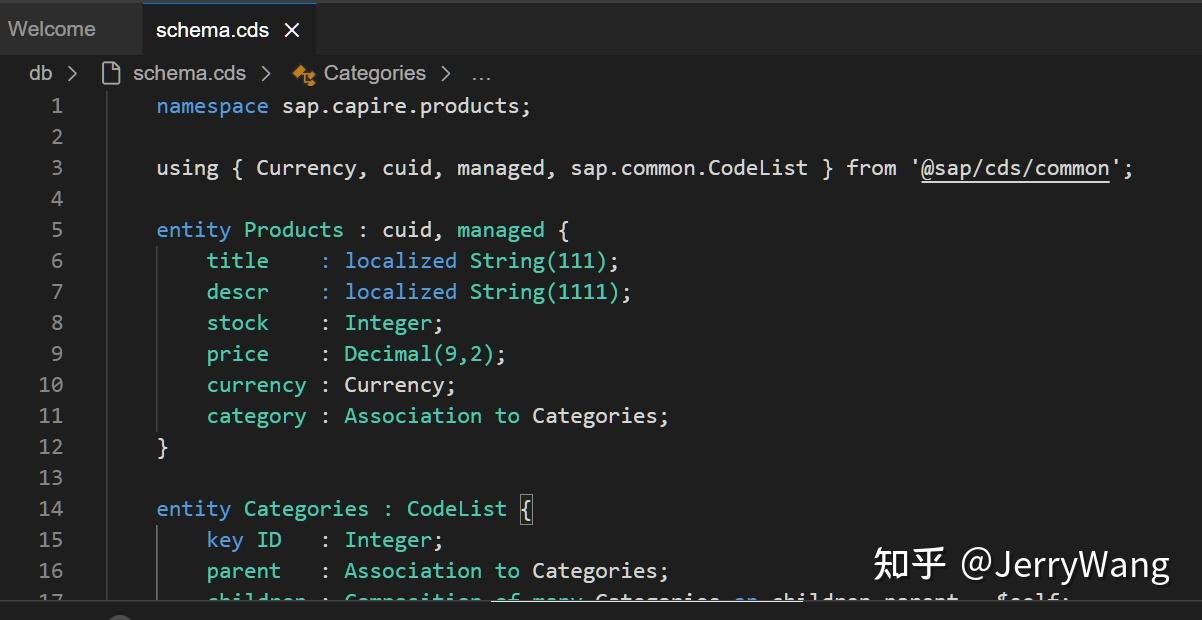Screen dimensions: 1202x620
Task: Click the title field on line 6
Action: [238, 261]
